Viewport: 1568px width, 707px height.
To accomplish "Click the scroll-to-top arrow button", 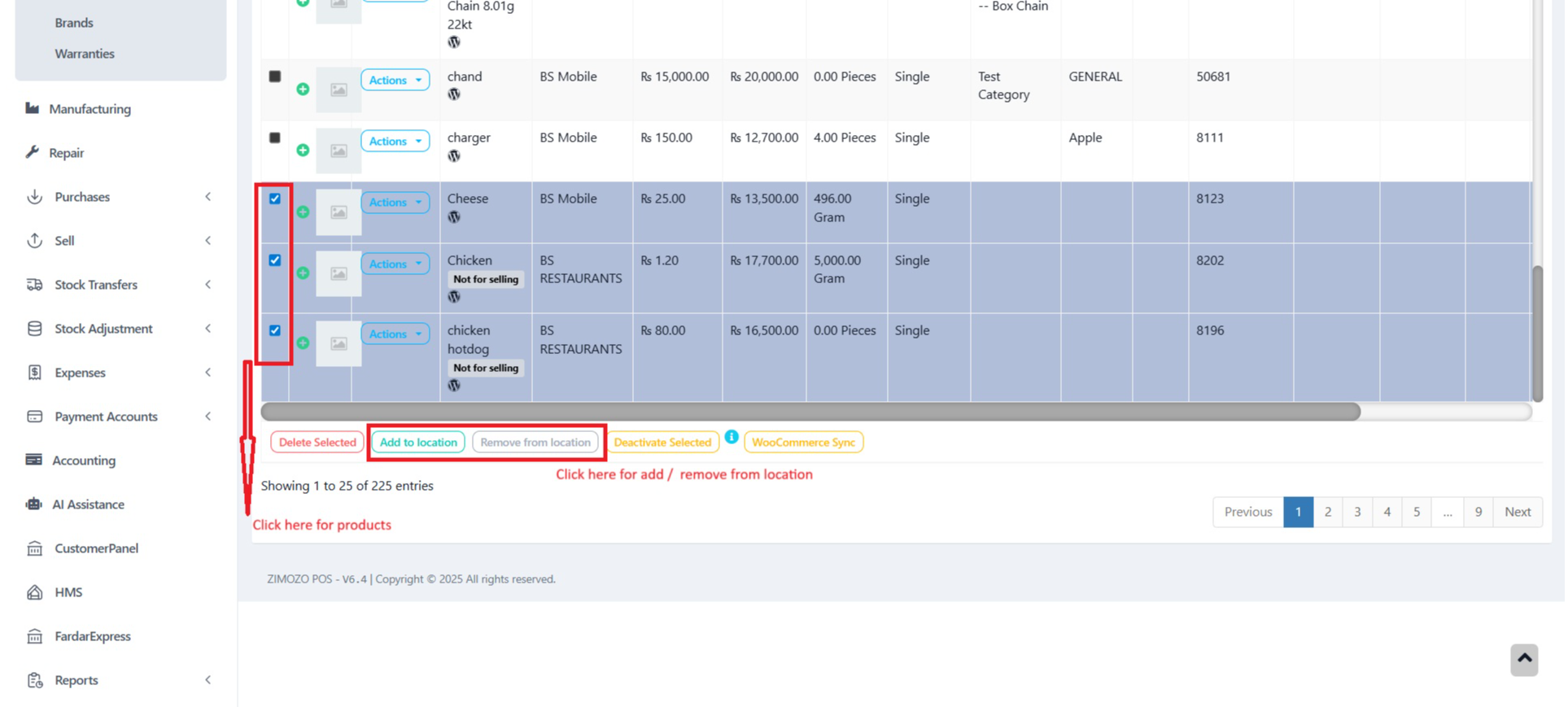I will [1524, 659].
